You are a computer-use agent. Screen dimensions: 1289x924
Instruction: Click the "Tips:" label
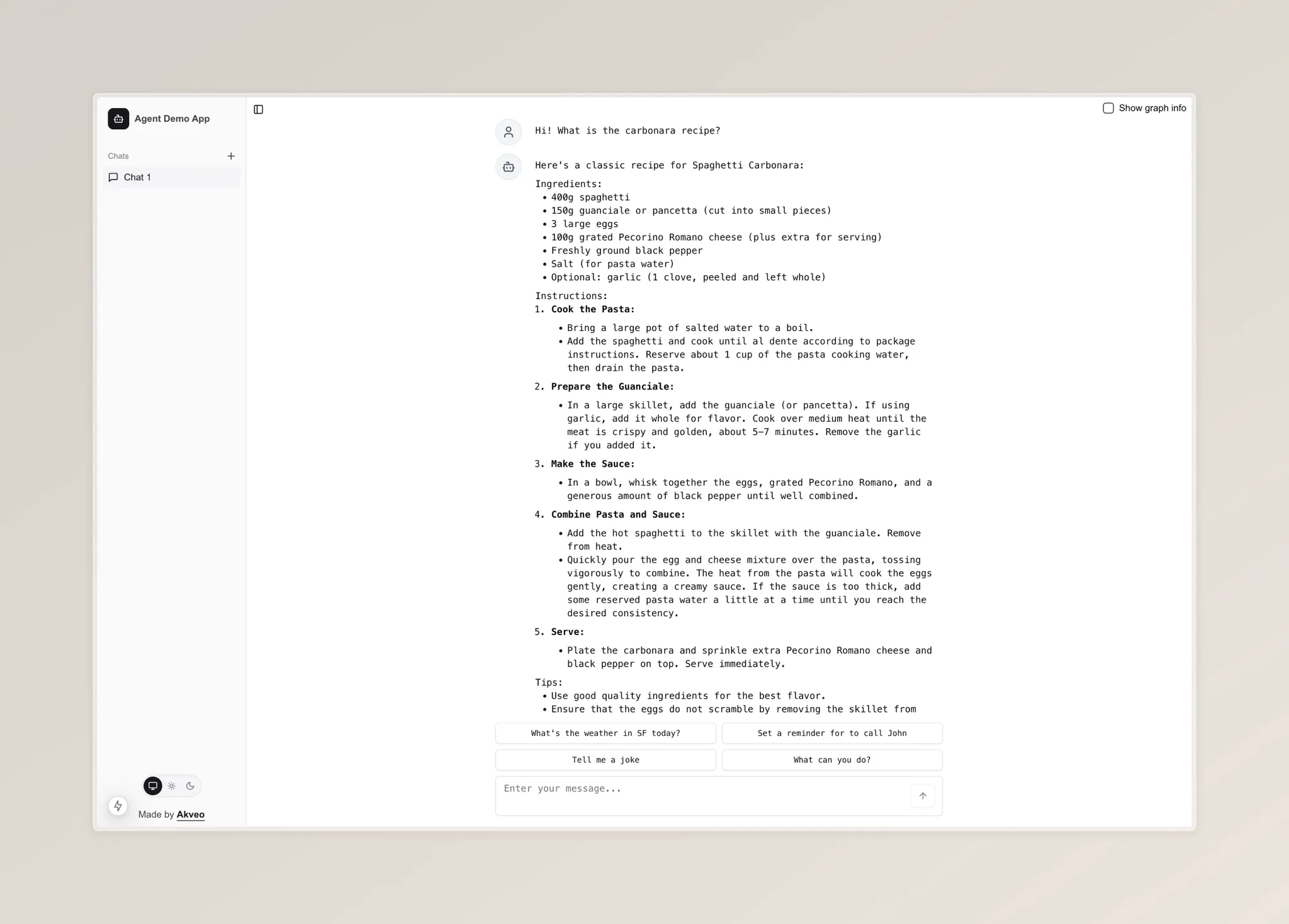click(x=549, y=682)
